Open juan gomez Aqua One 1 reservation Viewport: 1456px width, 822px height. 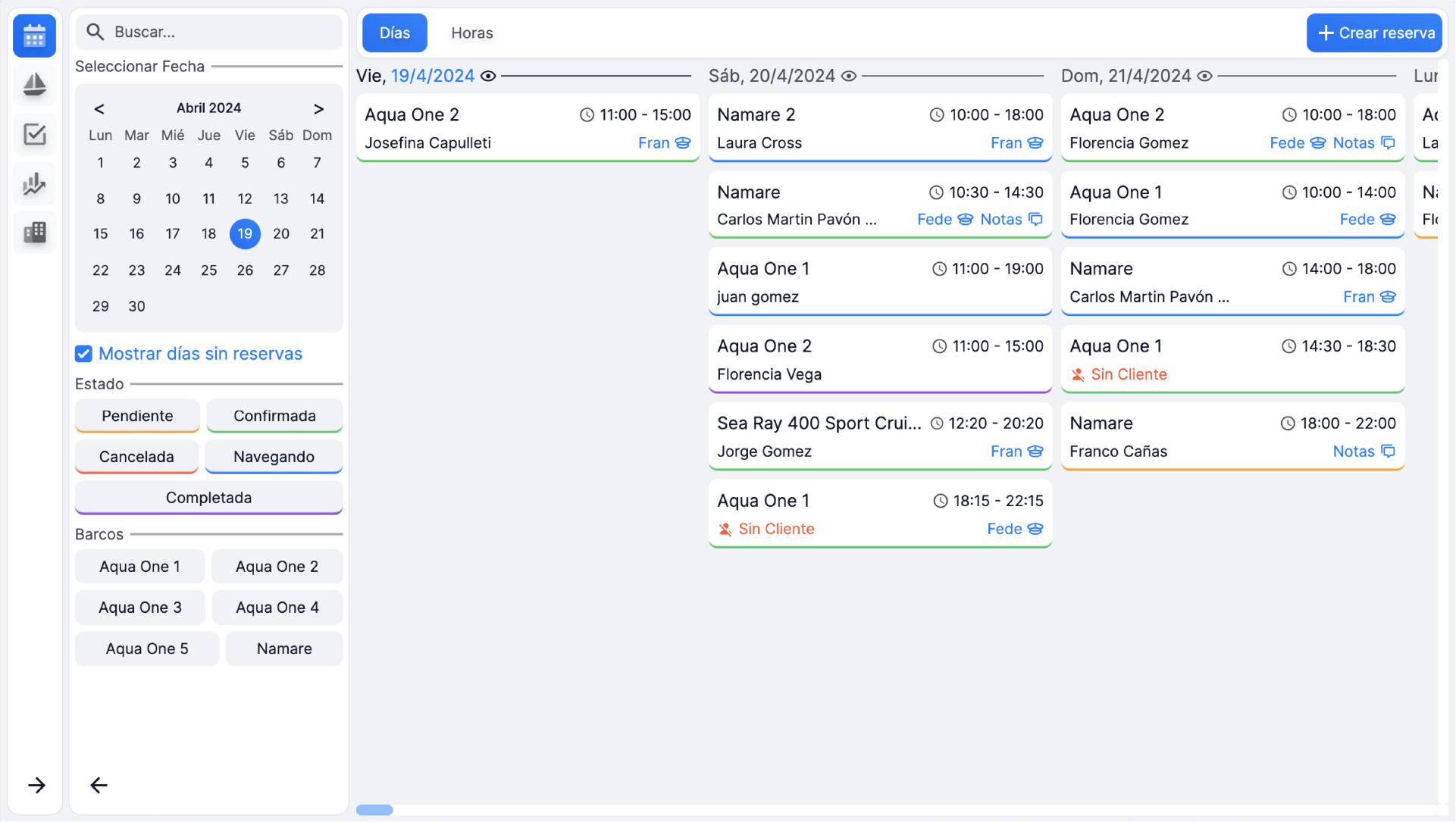tap(880, 282)
